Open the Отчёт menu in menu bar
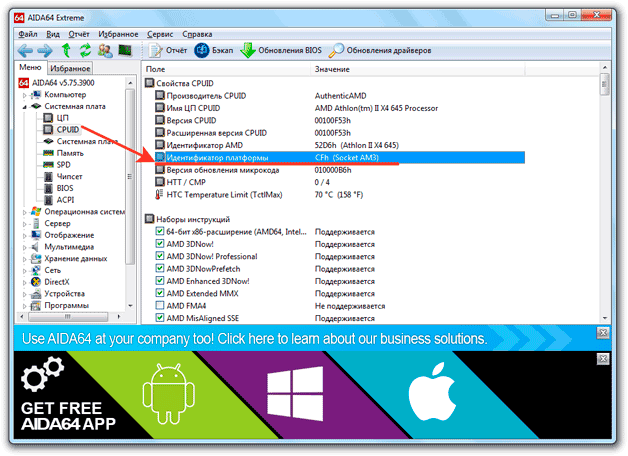628x456 pixels. pyautogui.click(x=79, y=34)
